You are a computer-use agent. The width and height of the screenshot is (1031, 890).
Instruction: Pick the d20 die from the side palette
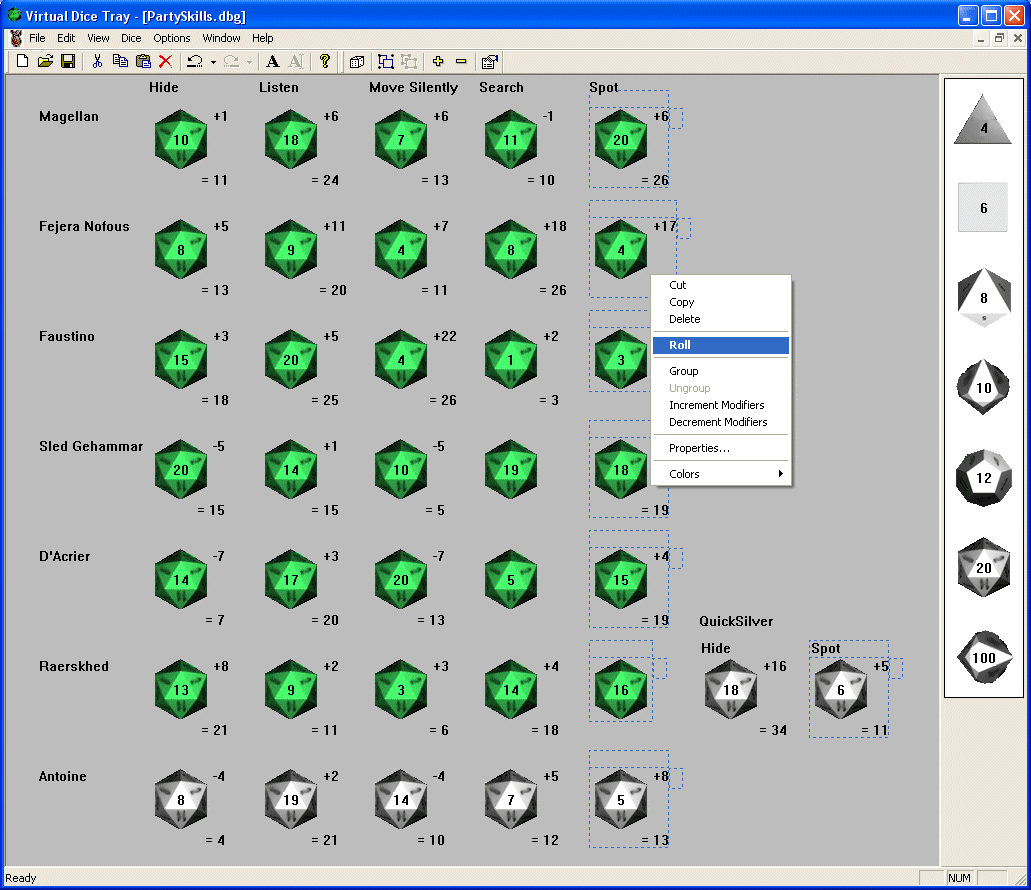(983, 567)
